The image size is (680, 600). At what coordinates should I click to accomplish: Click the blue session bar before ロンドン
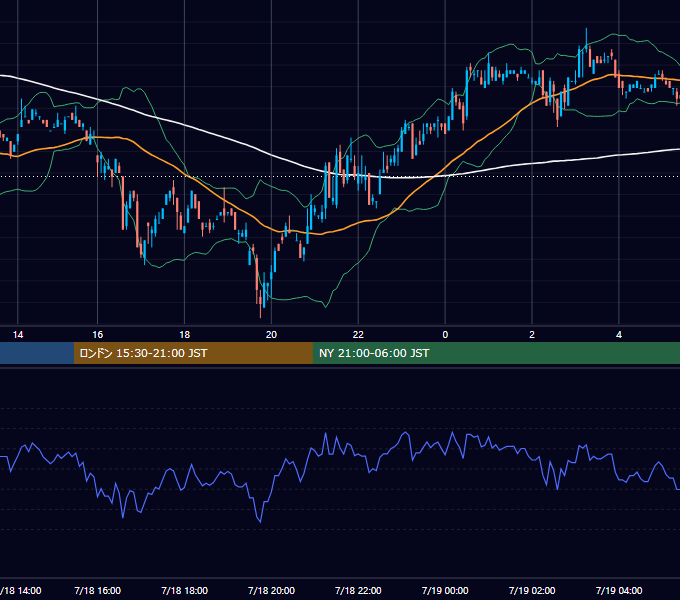pyautogui.click(x=37, y=353)
